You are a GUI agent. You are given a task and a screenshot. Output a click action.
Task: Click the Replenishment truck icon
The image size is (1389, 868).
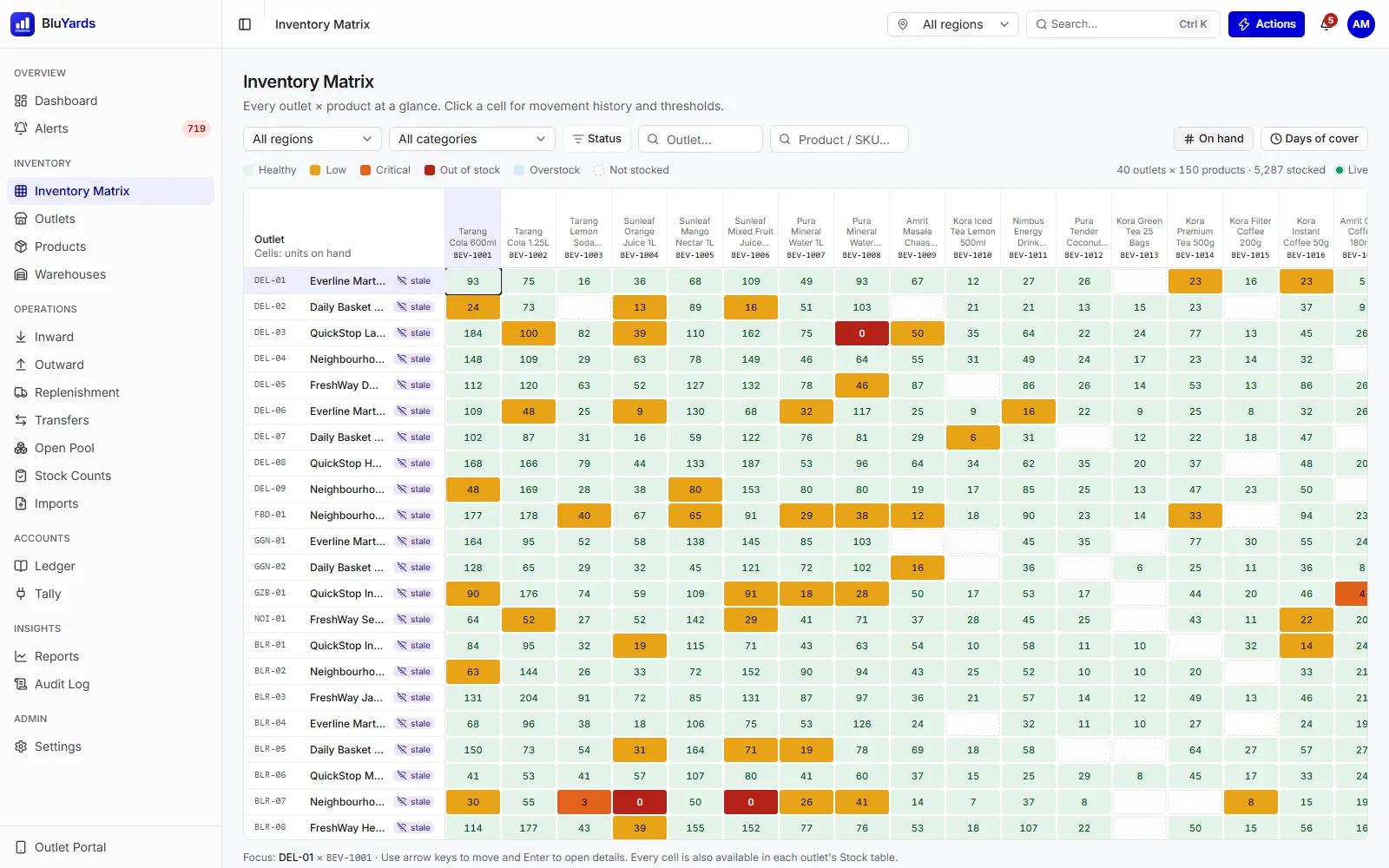coord(21,392)
